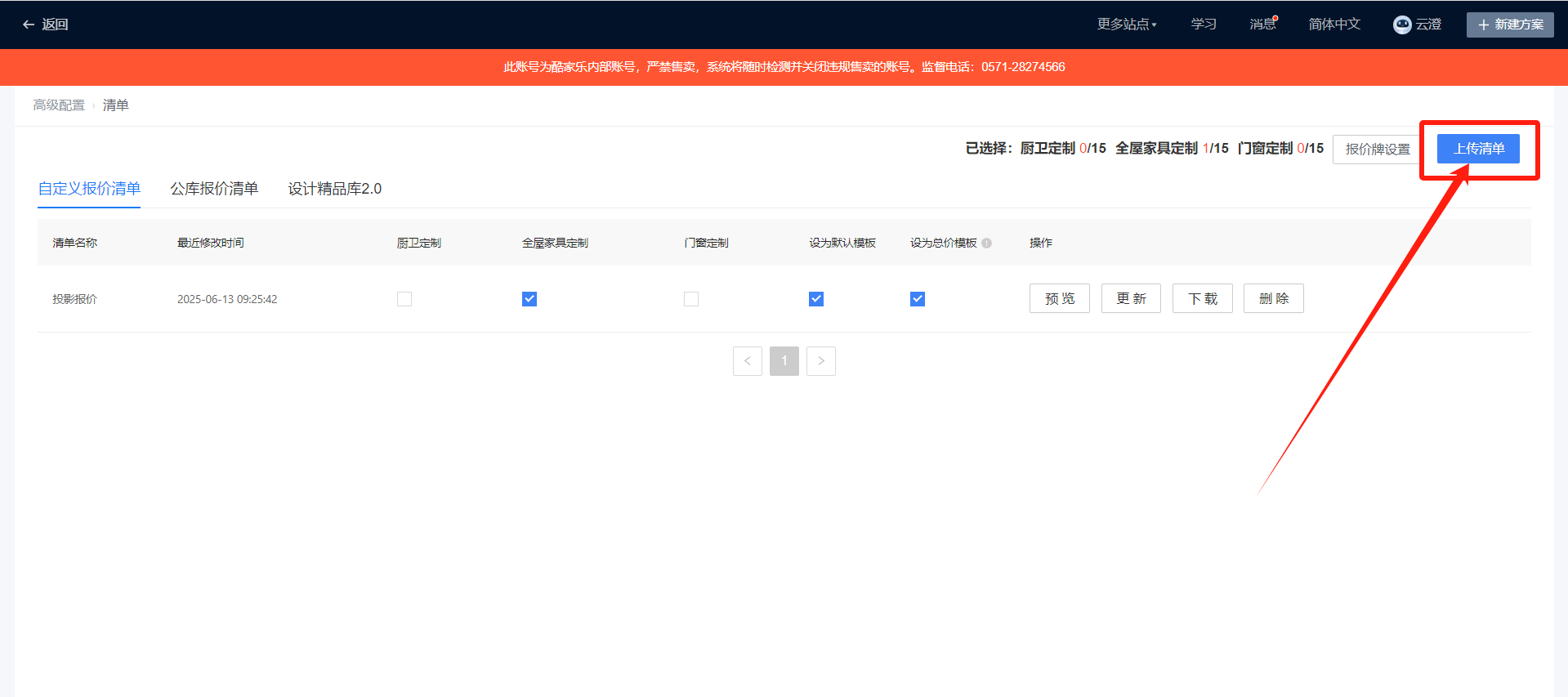
Task: Expand the 更多站点 dropdown
Action: [x=1126, y=25]
